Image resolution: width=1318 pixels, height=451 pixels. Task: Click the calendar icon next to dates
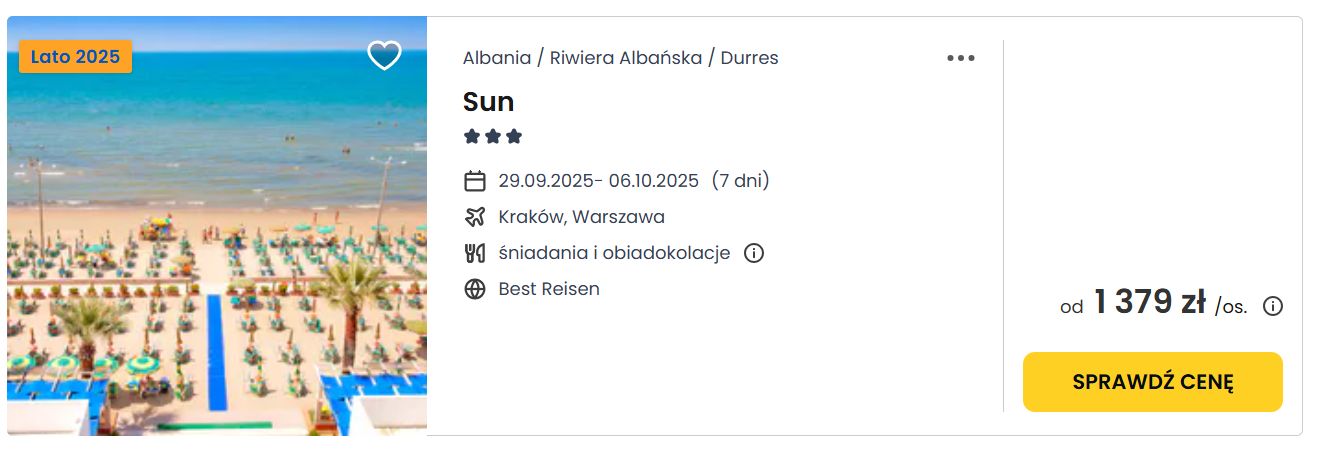475,181
